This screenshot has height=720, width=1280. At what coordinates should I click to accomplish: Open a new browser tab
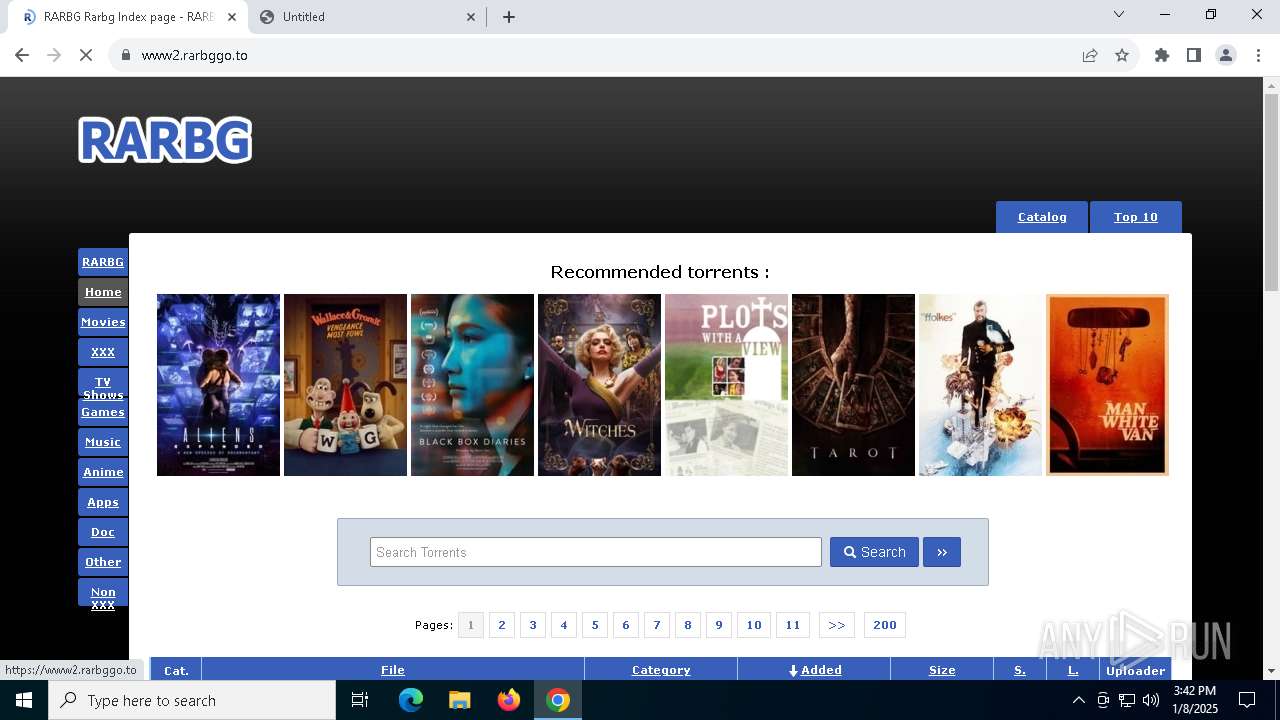coord(509,17)
